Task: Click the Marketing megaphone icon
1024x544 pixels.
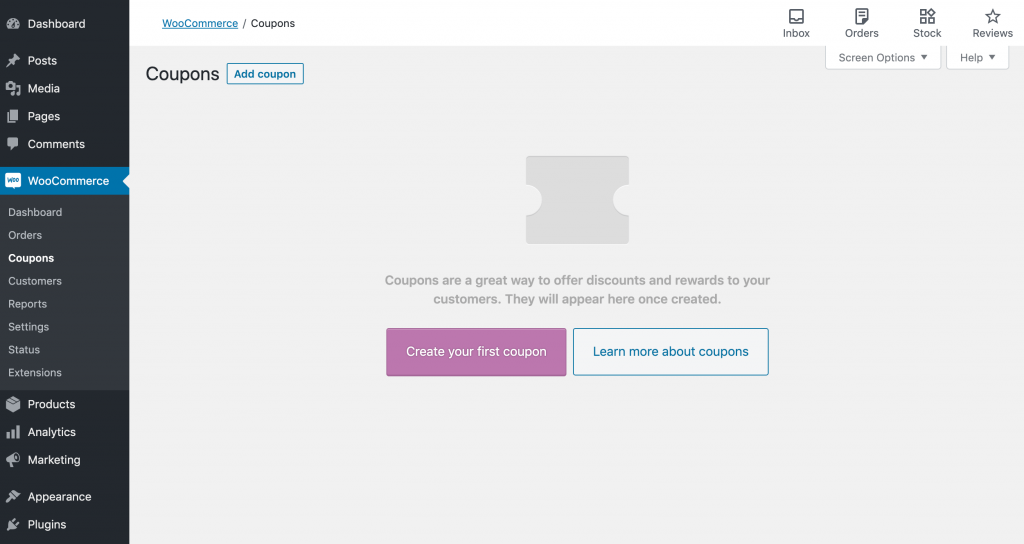Action: coord(13,460)
